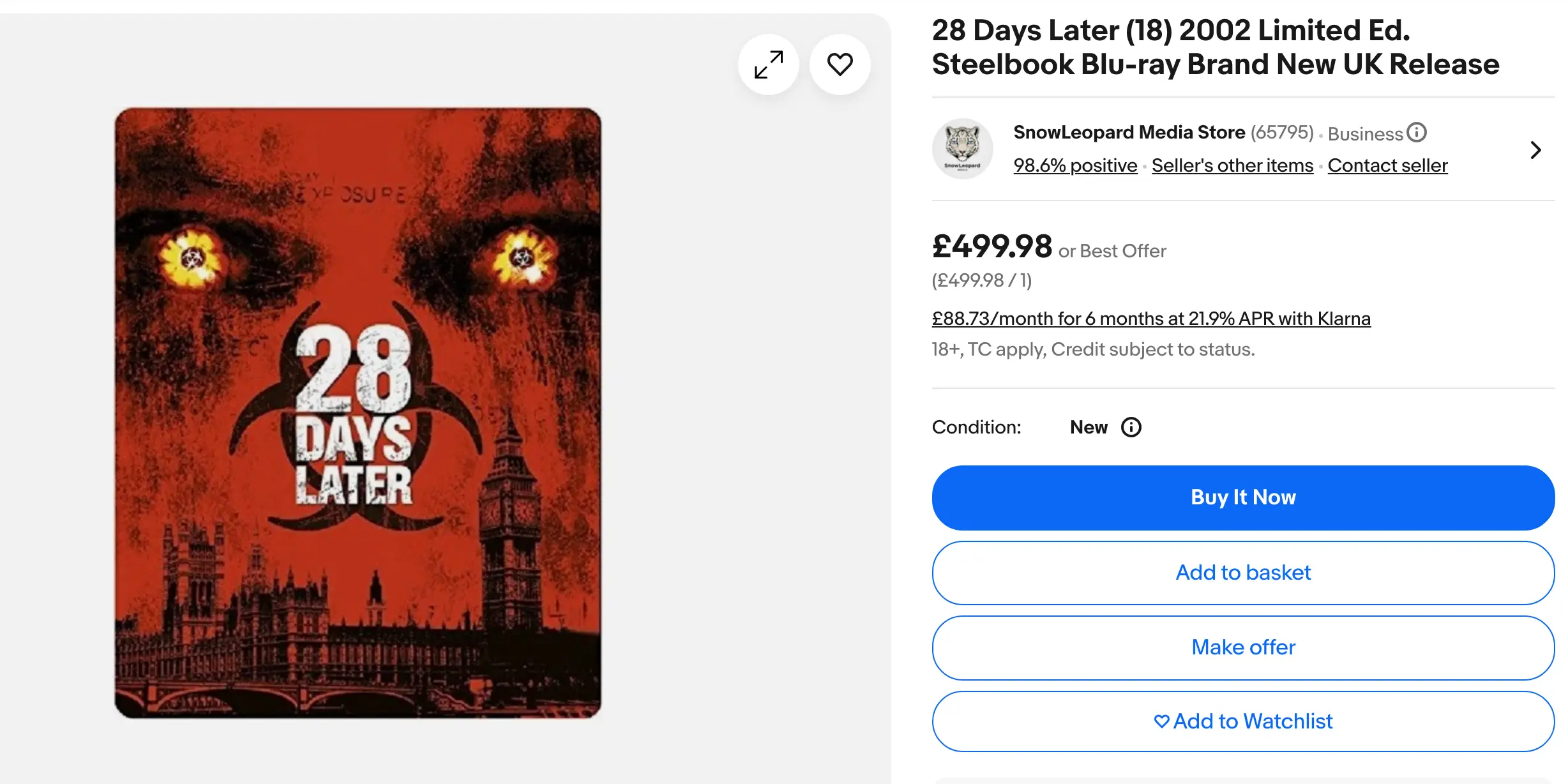Image resolution: width=1568 pixels, height=784 pixels.
Task: Click the heart icon above the product image
Action: click(840, 64)
